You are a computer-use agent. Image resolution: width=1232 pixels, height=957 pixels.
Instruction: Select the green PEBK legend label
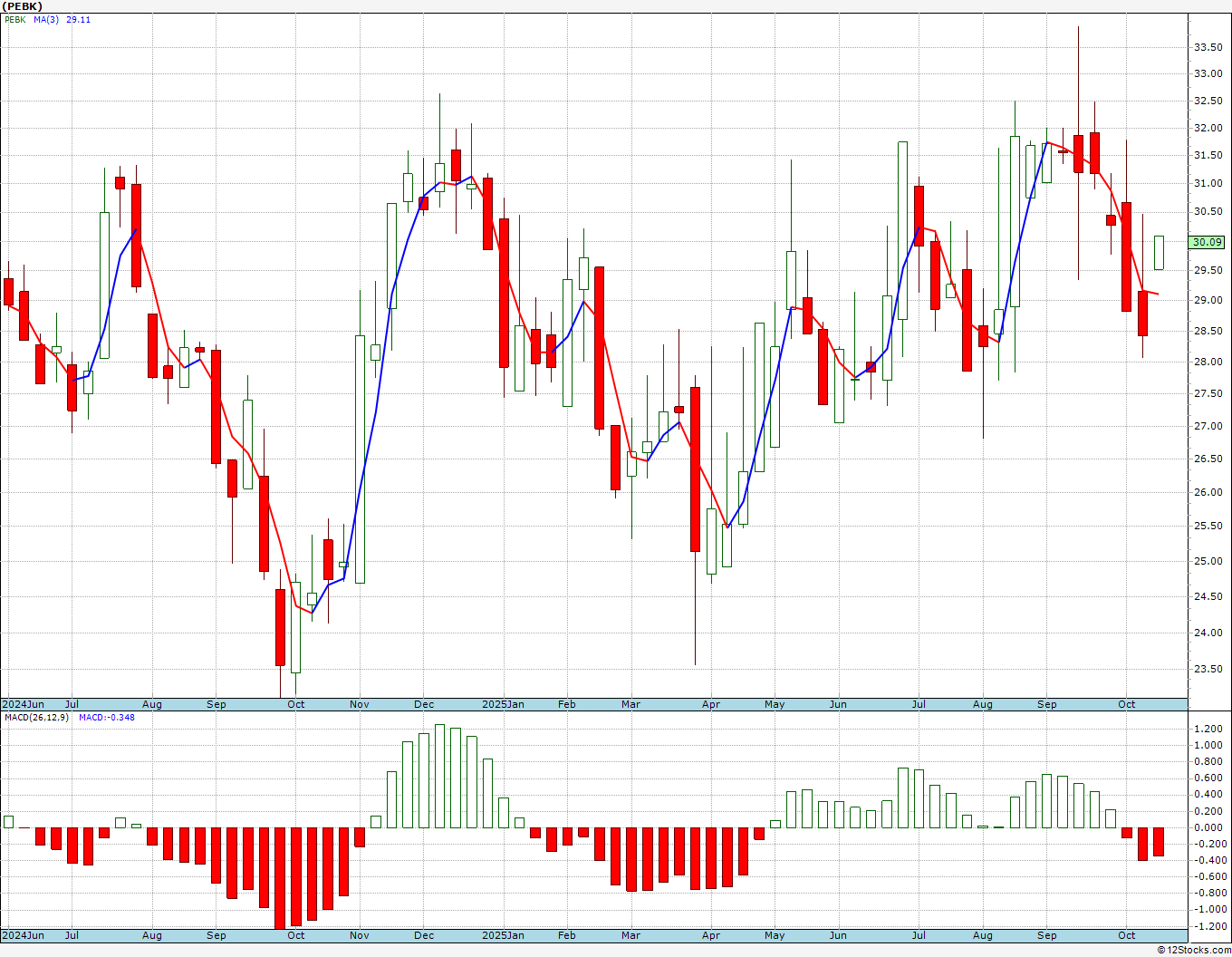tap(15, 20)
